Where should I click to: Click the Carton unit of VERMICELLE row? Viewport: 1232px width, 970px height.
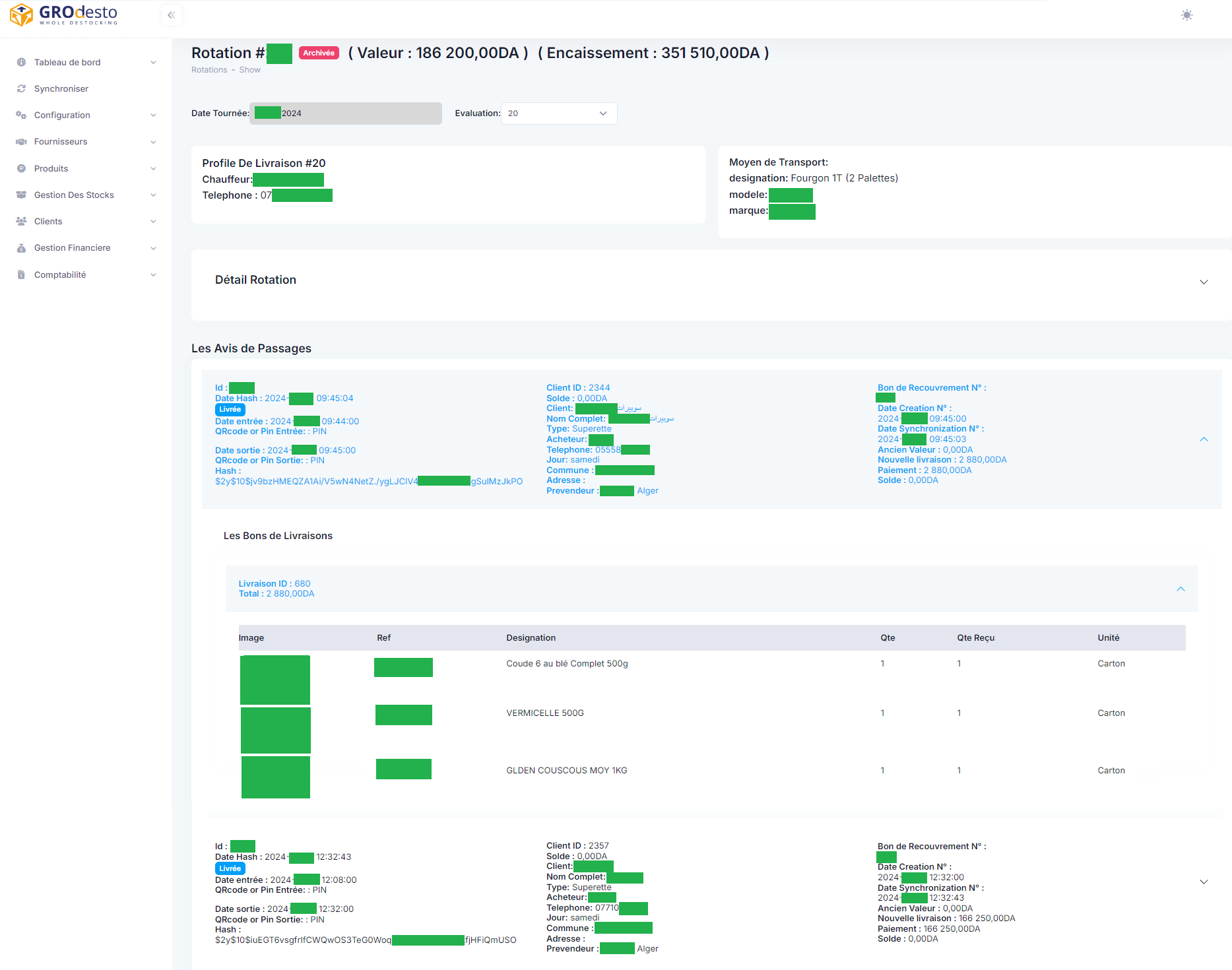click(x=1111, y=713)
